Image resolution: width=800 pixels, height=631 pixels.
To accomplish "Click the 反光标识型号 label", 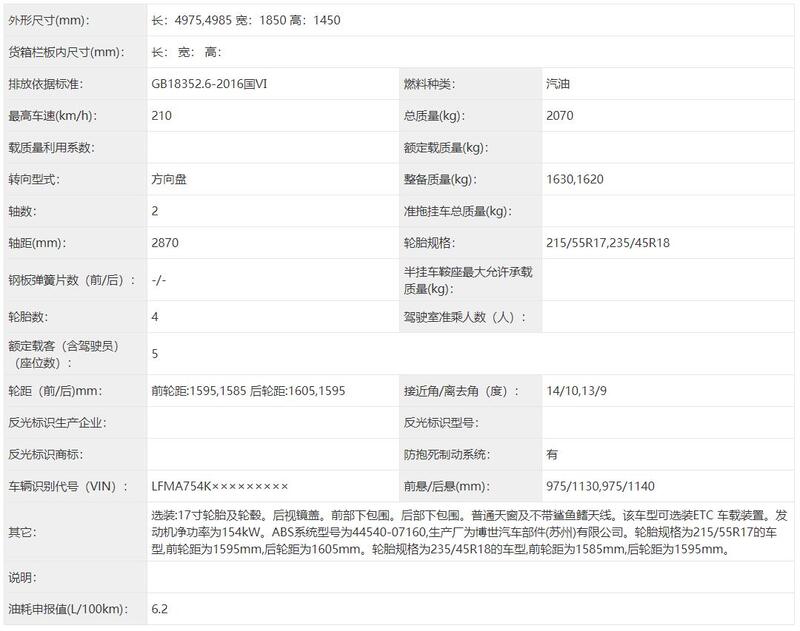I will coord(441,423).
